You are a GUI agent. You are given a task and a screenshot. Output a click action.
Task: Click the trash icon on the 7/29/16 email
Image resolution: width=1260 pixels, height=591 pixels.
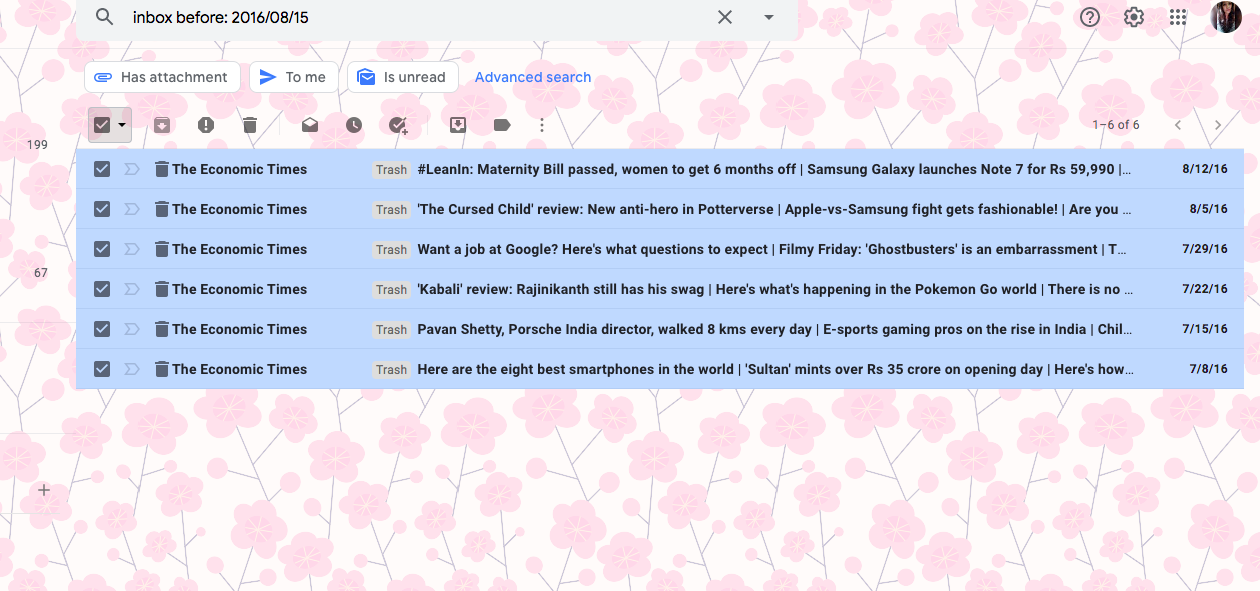click(161, 249)
